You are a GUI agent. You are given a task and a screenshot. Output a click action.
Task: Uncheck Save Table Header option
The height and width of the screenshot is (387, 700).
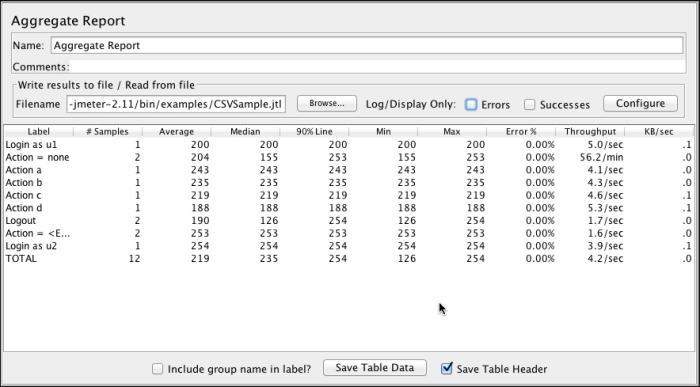tap(446, 368)
